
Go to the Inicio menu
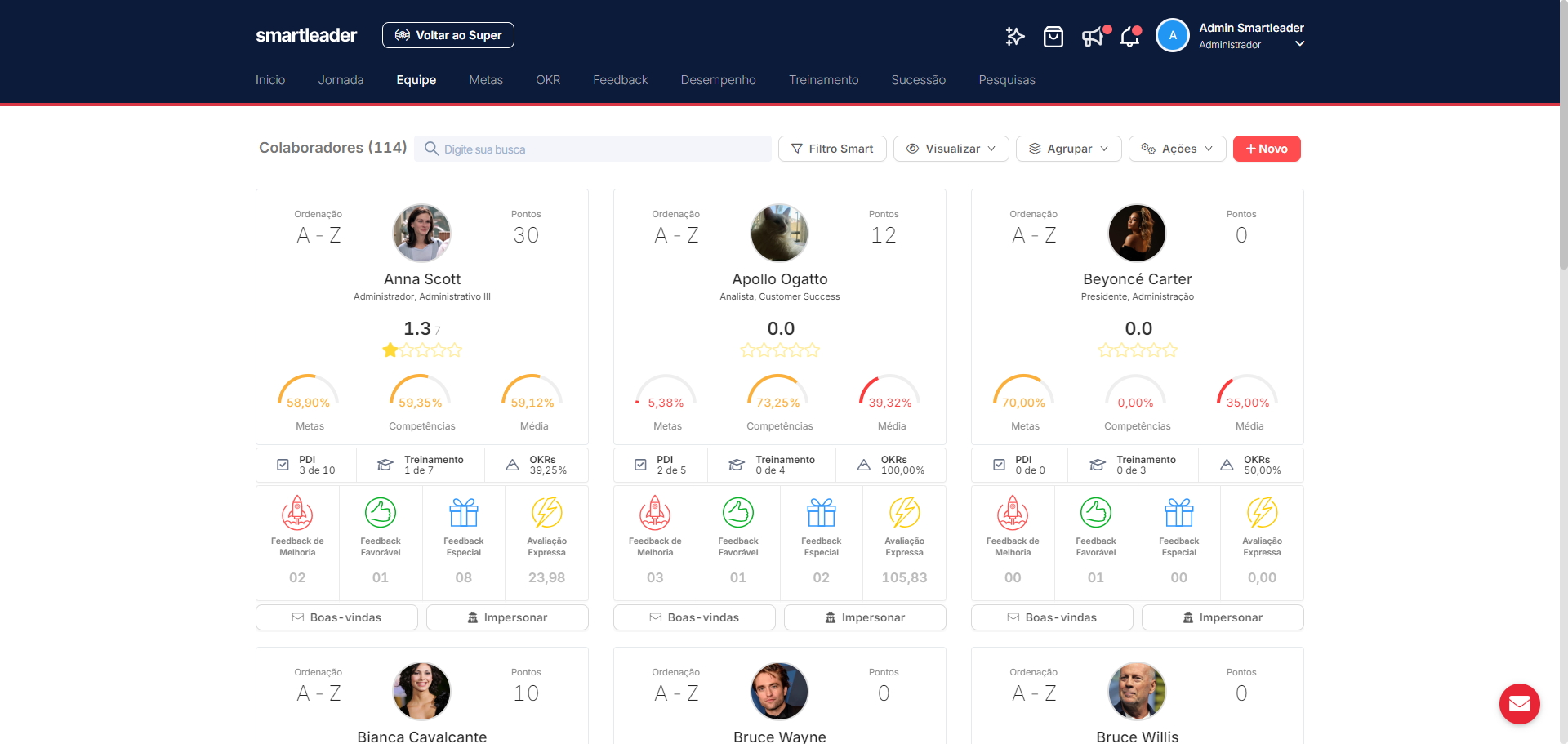[x=270, y=80]
